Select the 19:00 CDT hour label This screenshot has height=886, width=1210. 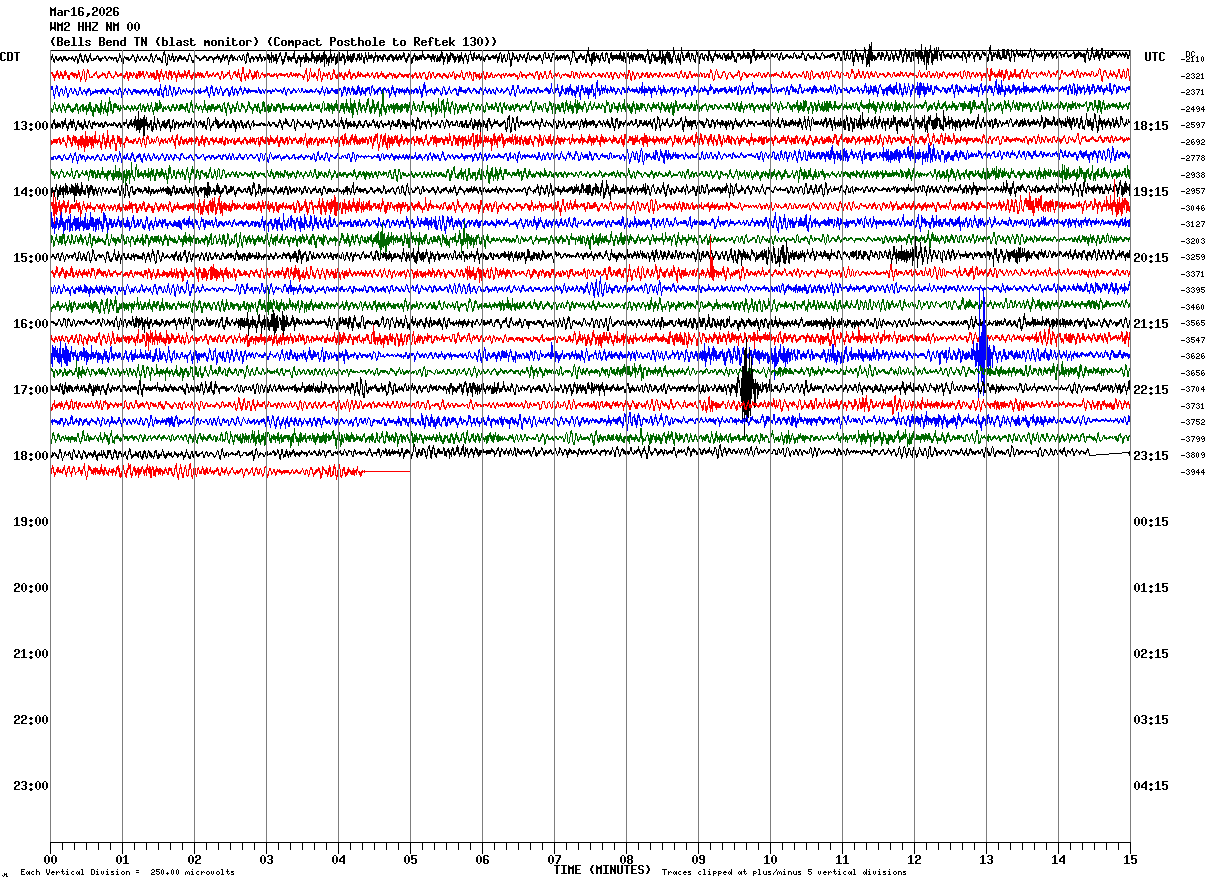[30, 522]
